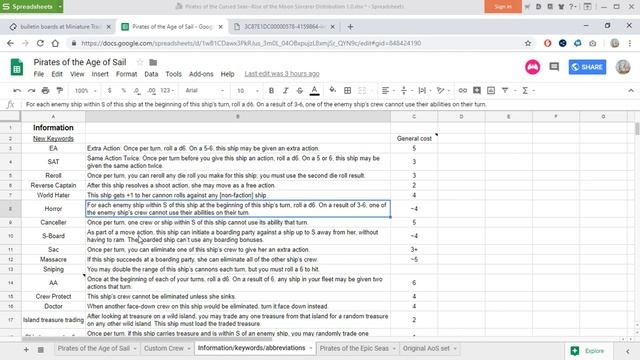Click the blue SHARE button
The height and width of the screenshot is (360, 640).
click(x=587, y=67)
